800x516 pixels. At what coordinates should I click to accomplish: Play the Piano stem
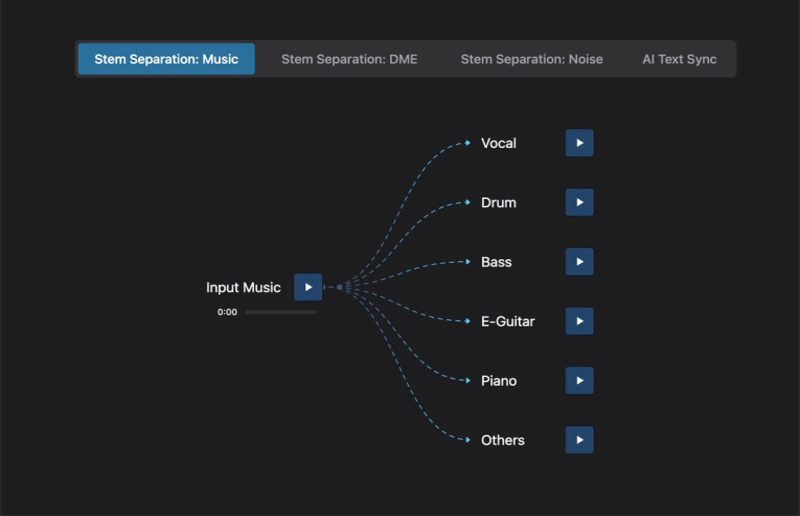(x=579, y=381)
